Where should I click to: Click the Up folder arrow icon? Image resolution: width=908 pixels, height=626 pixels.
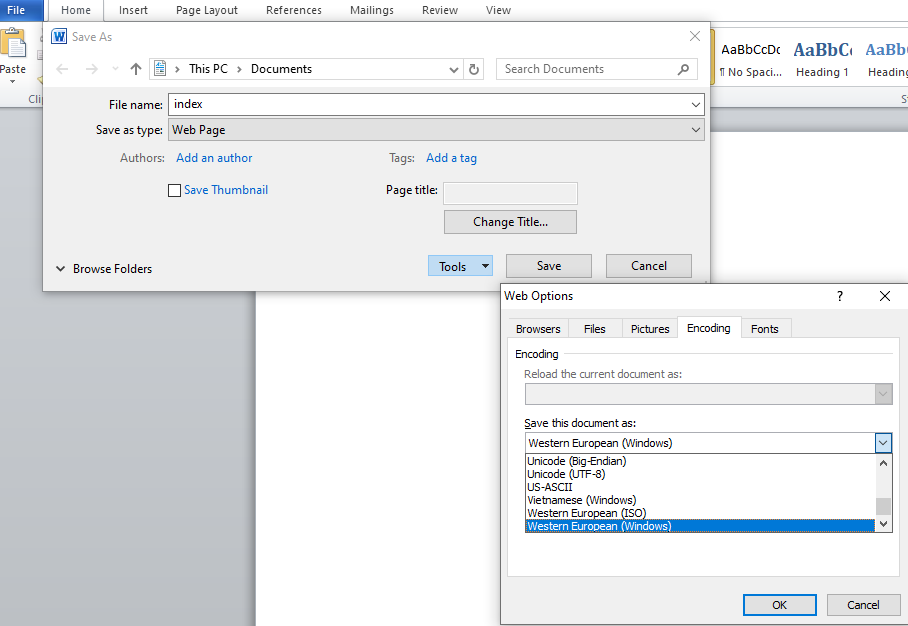[x=136, y=69]
